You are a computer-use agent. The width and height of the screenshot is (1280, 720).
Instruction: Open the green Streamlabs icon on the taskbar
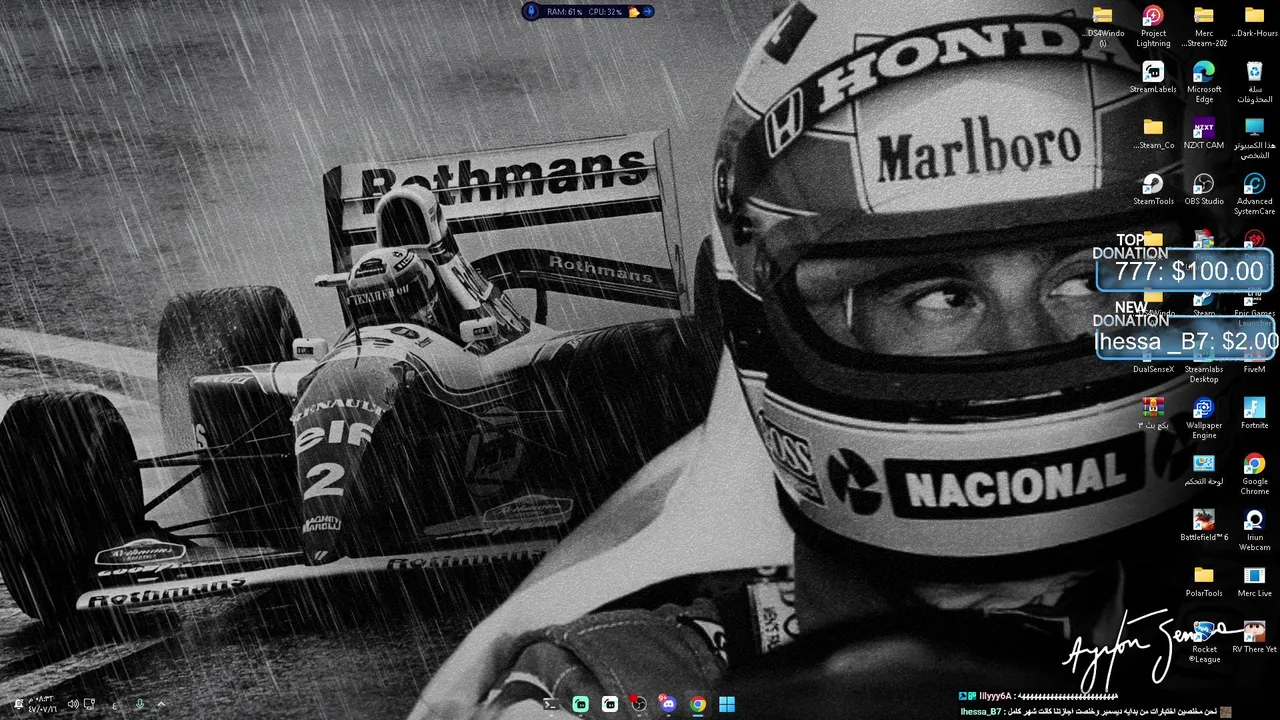(580, 704)
